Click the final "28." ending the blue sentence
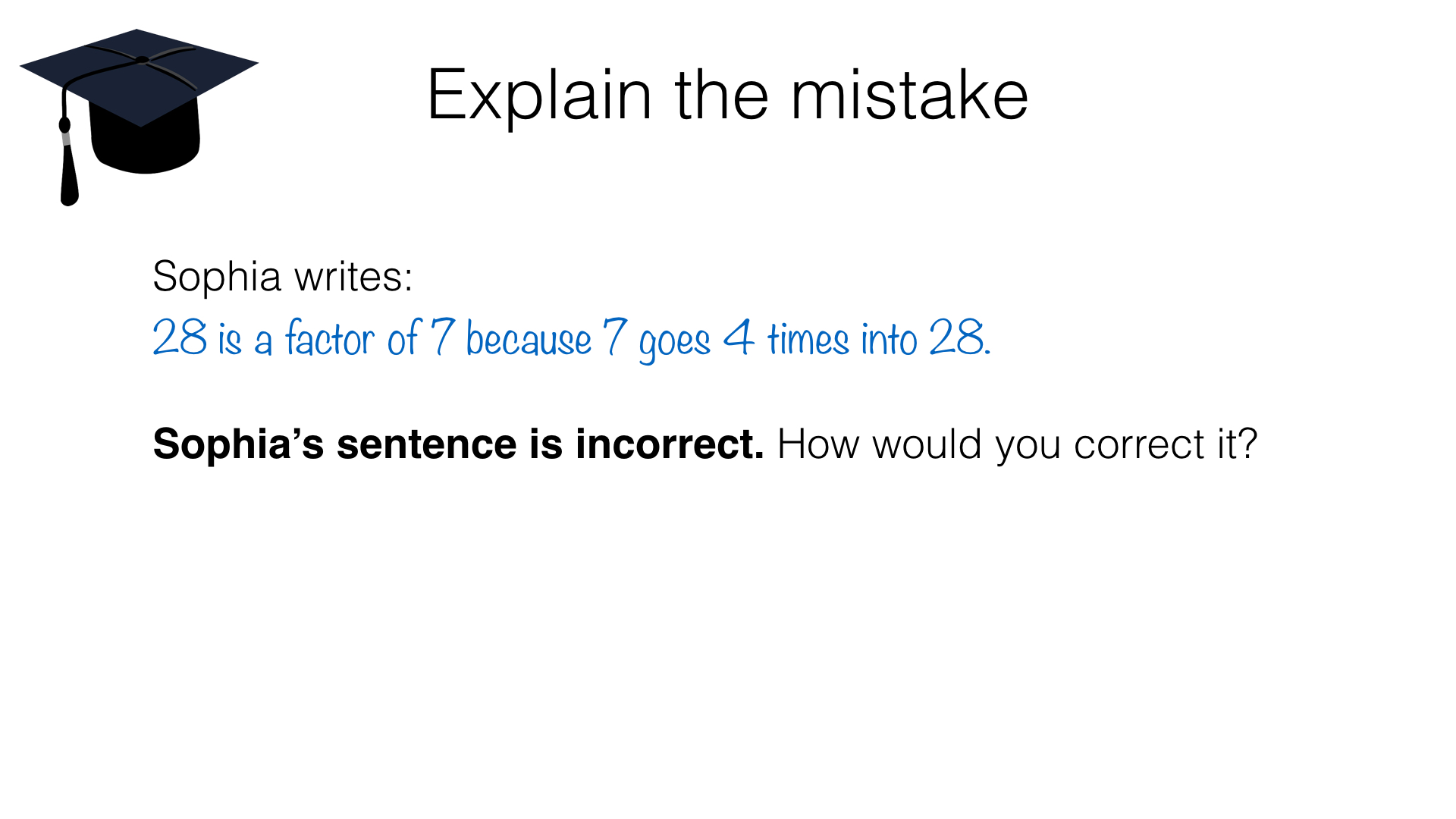Screen dimensions: 1456x819 point(960,337)
